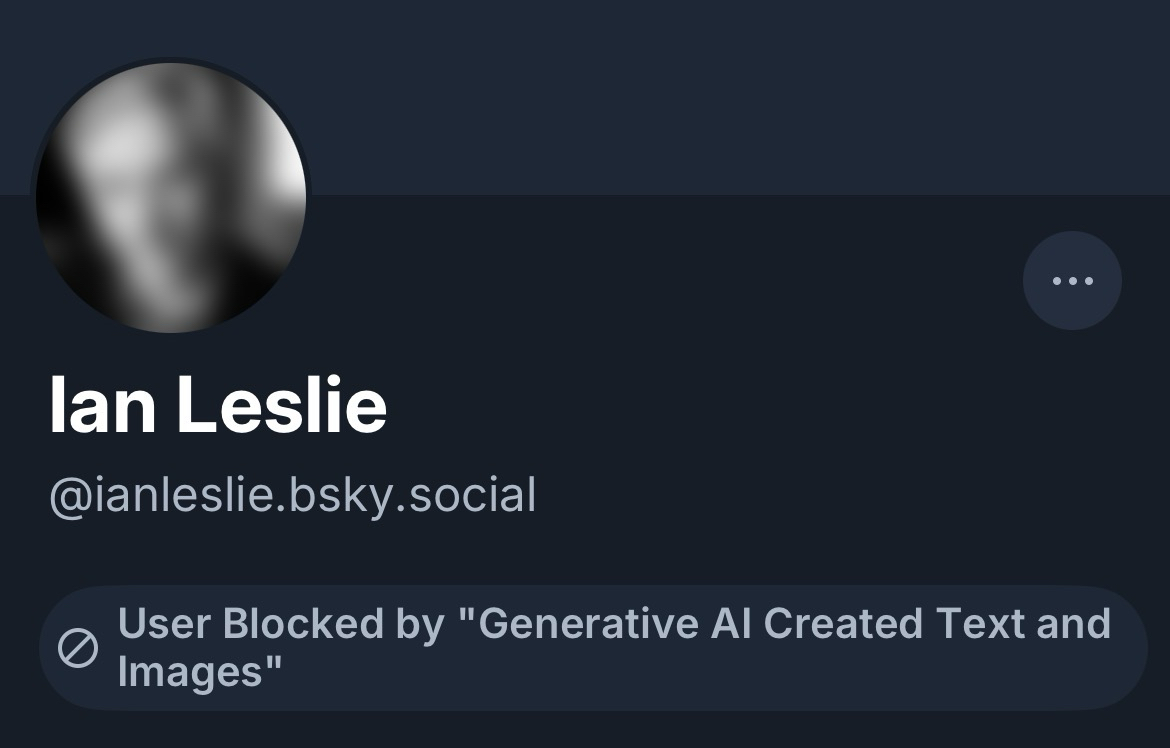Viewport: 1170px width, 748px height.
Task: Select the surname "Leslie" in the profile title
Action: 282,406
